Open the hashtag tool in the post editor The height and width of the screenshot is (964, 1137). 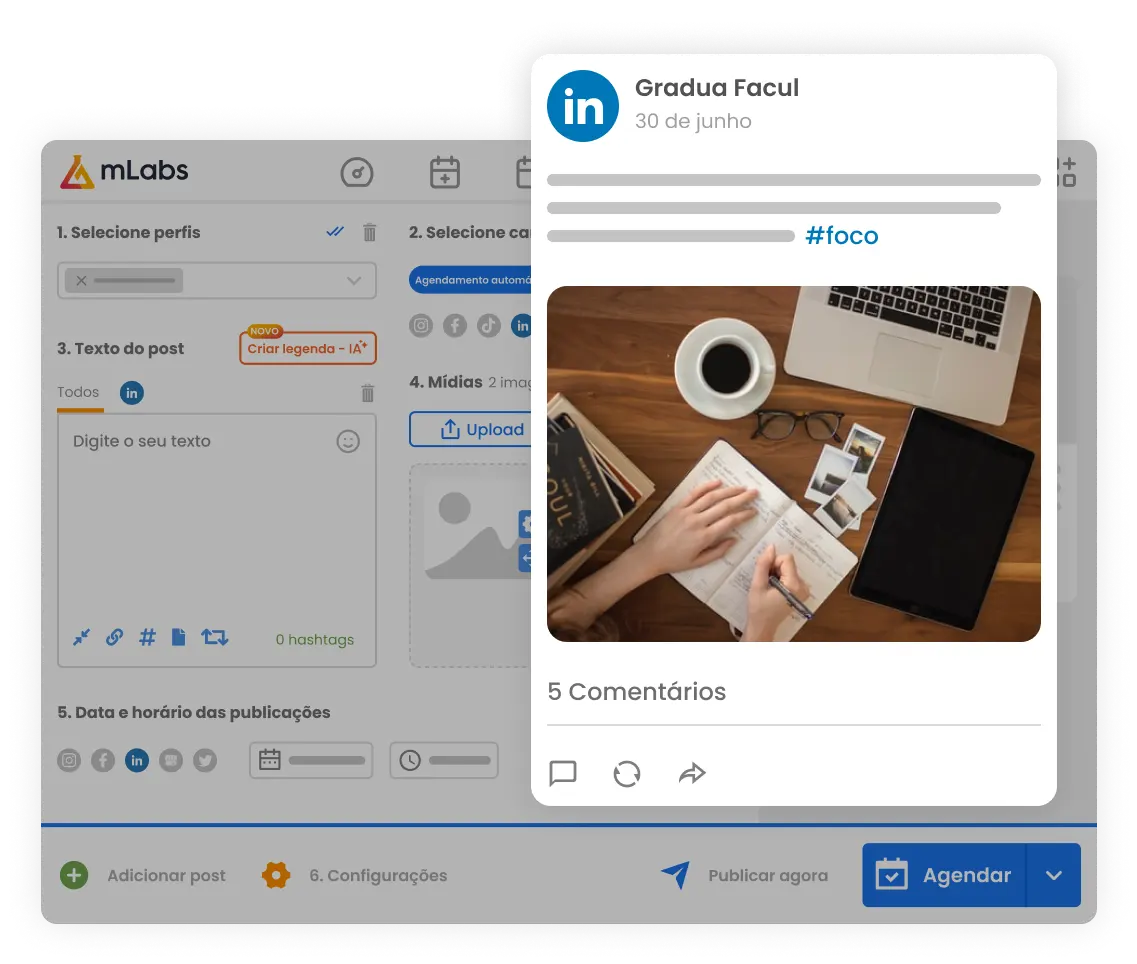point(147,637)
